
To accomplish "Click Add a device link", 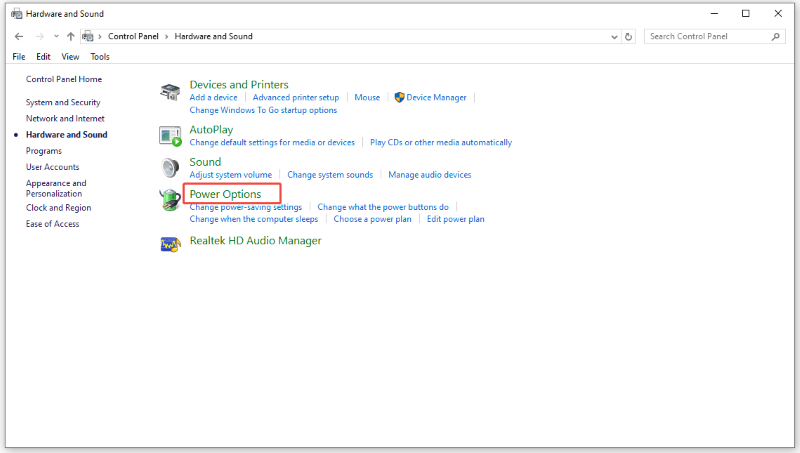I will 213,97.
